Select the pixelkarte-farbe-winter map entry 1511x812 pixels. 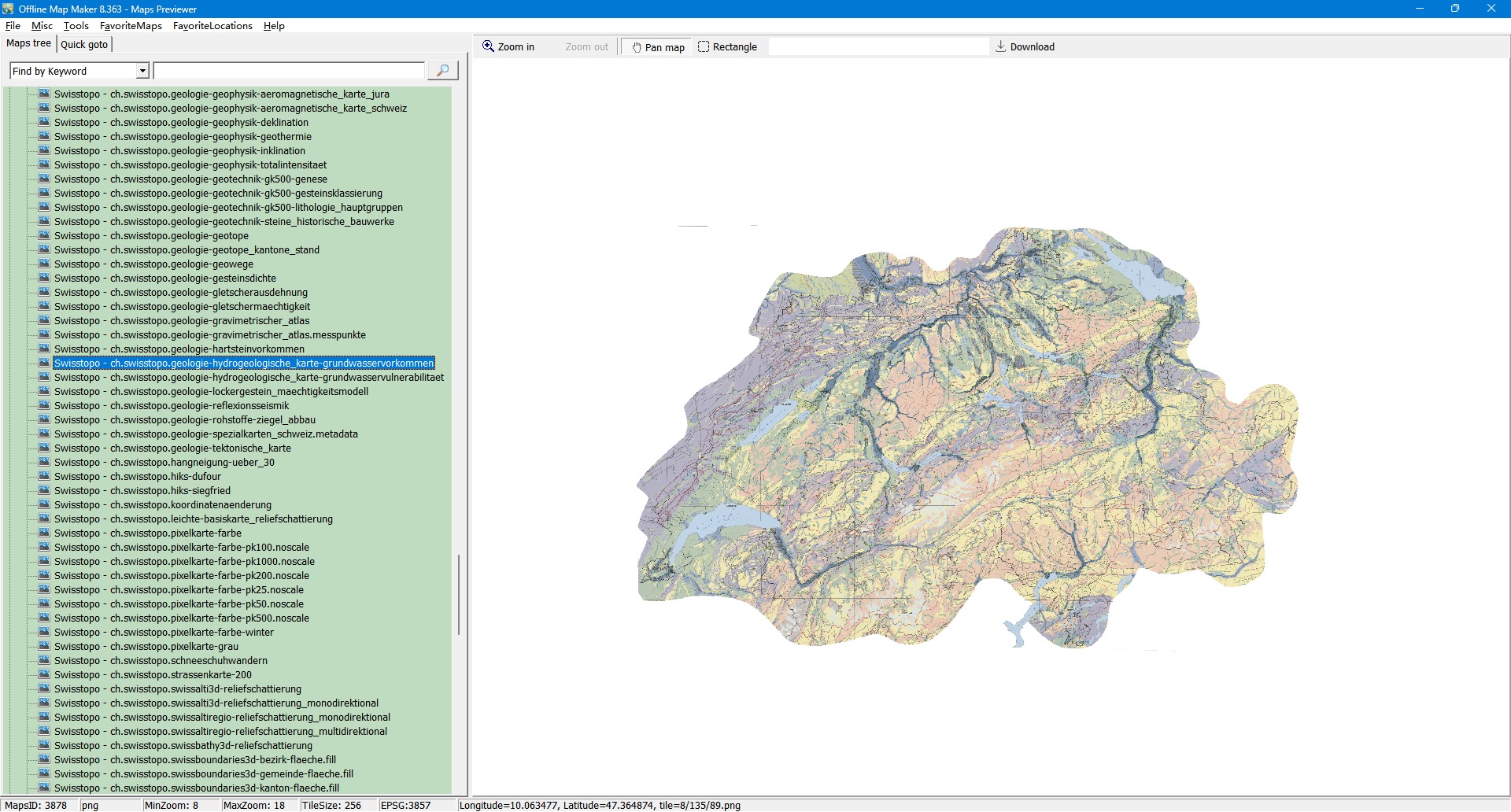click(164, 633)
